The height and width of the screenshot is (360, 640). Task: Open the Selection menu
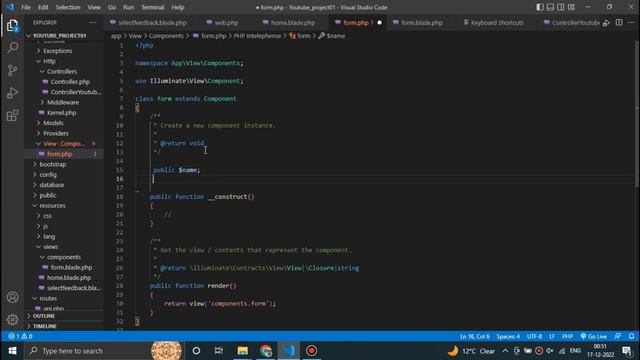[x=68, y=7]
